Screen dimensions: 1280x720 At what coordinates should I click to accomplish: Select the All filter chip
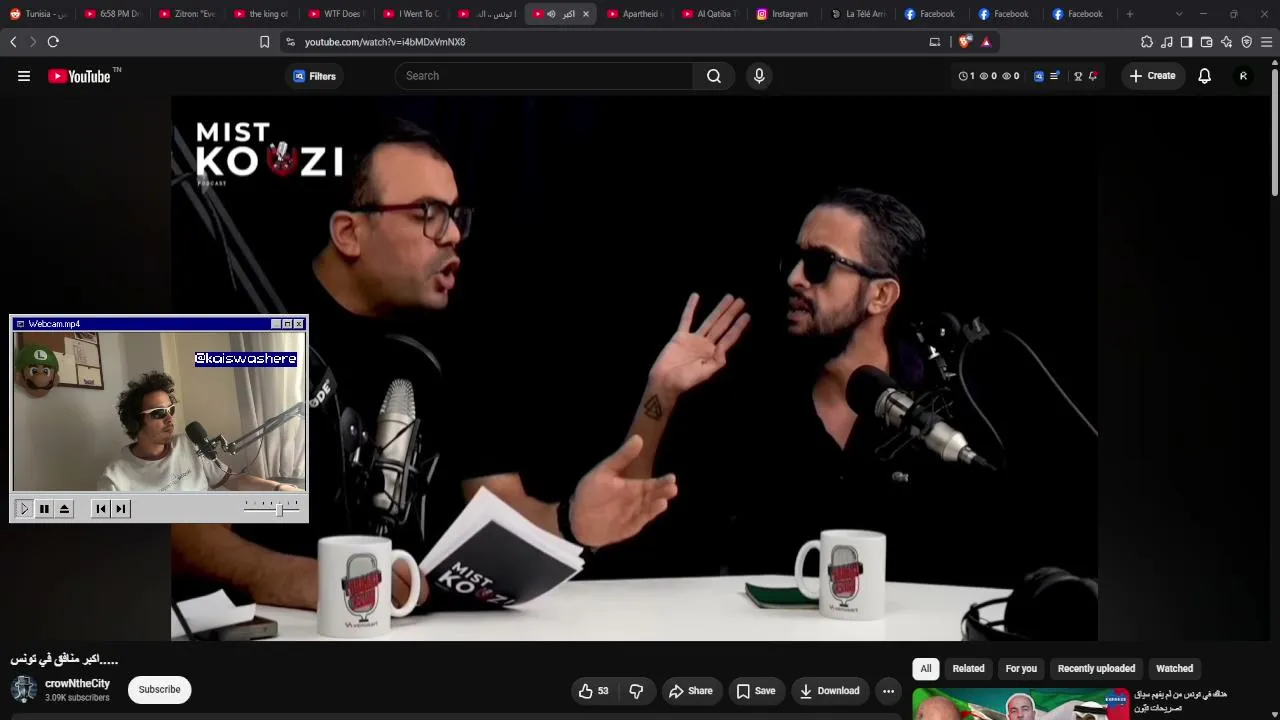click(926, 669)
